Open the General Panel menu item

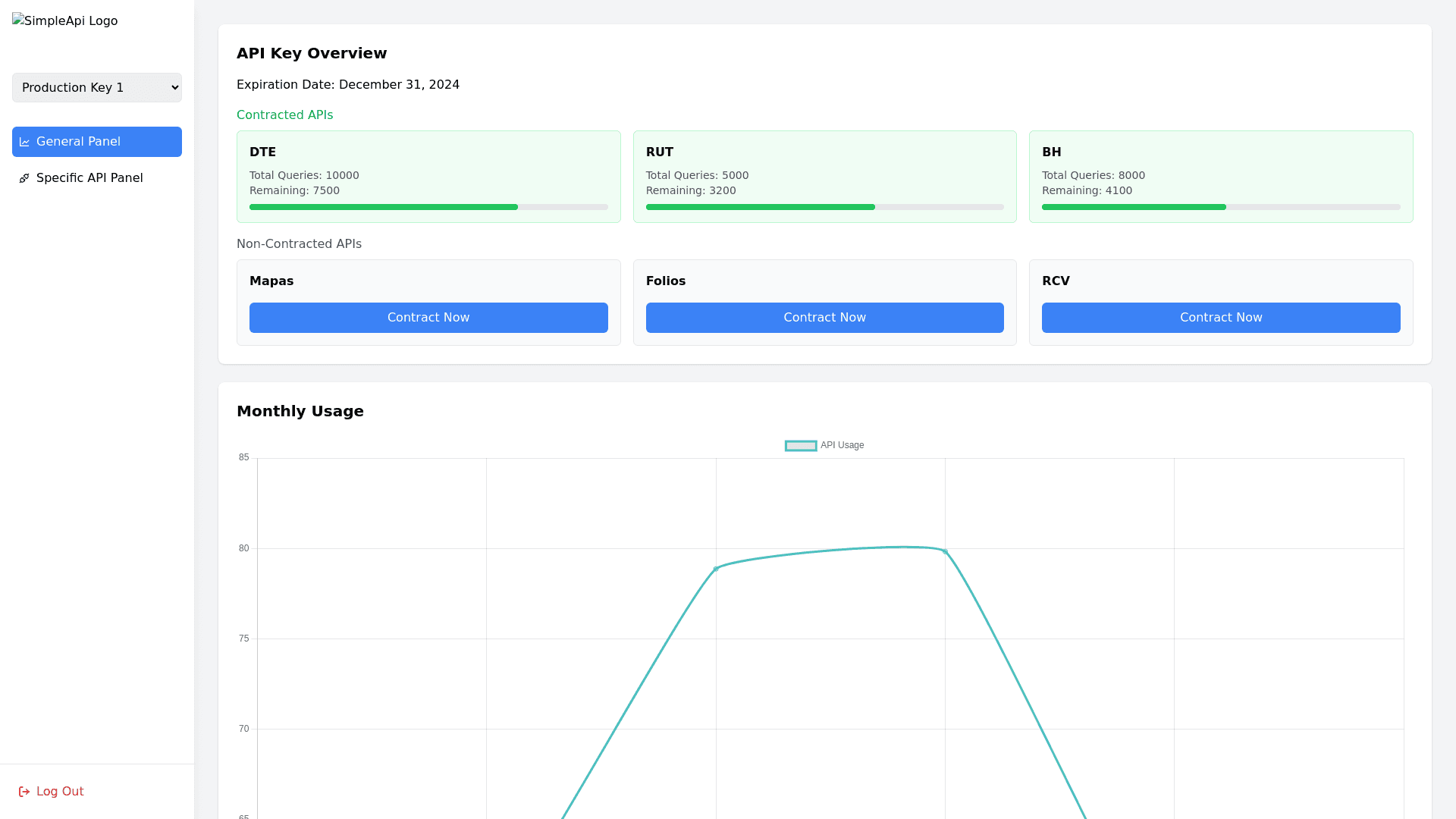(x=97, y=142)
